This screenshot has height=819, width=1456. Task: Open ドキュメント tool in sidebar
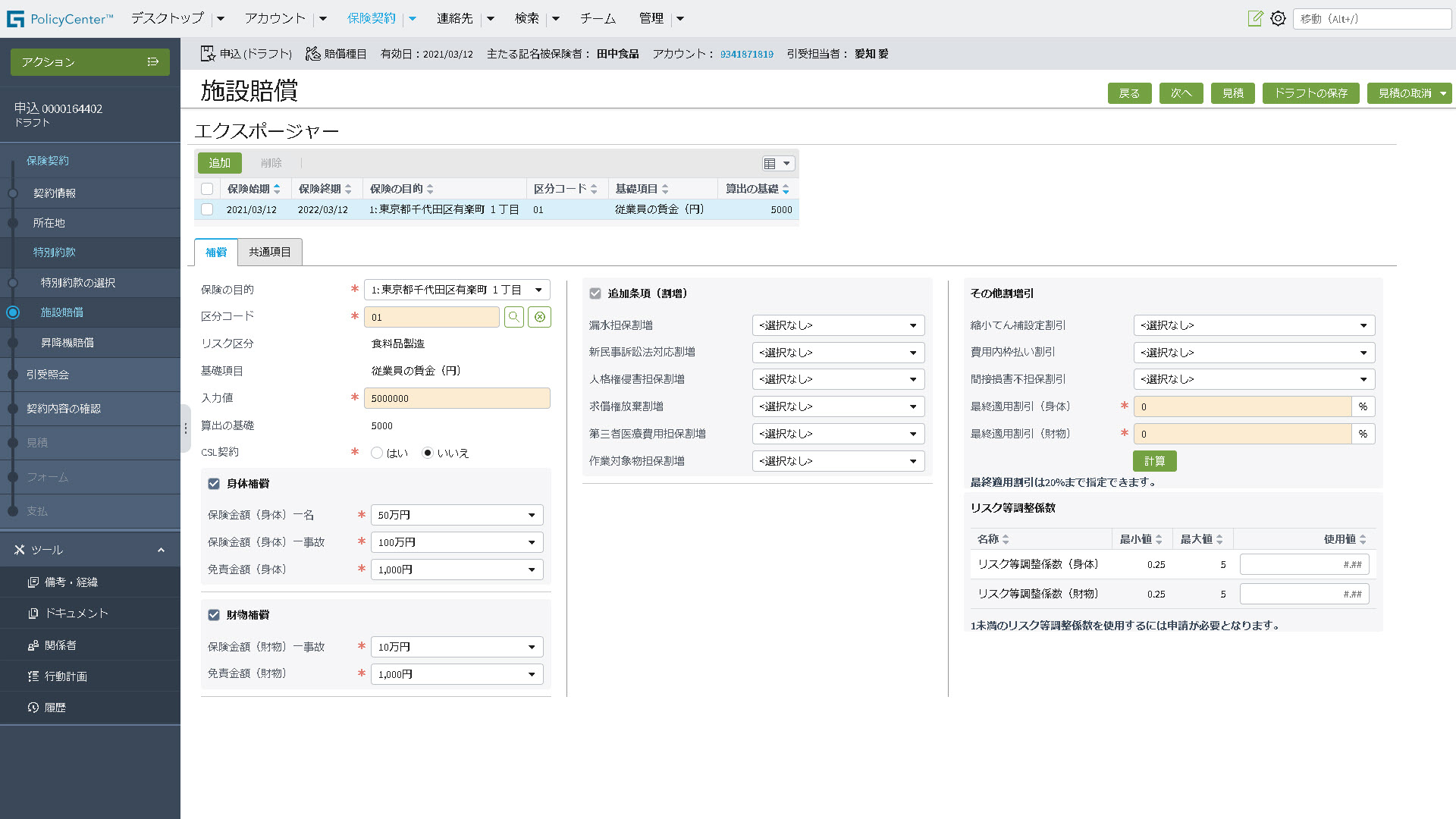click(x=76, y=613)
